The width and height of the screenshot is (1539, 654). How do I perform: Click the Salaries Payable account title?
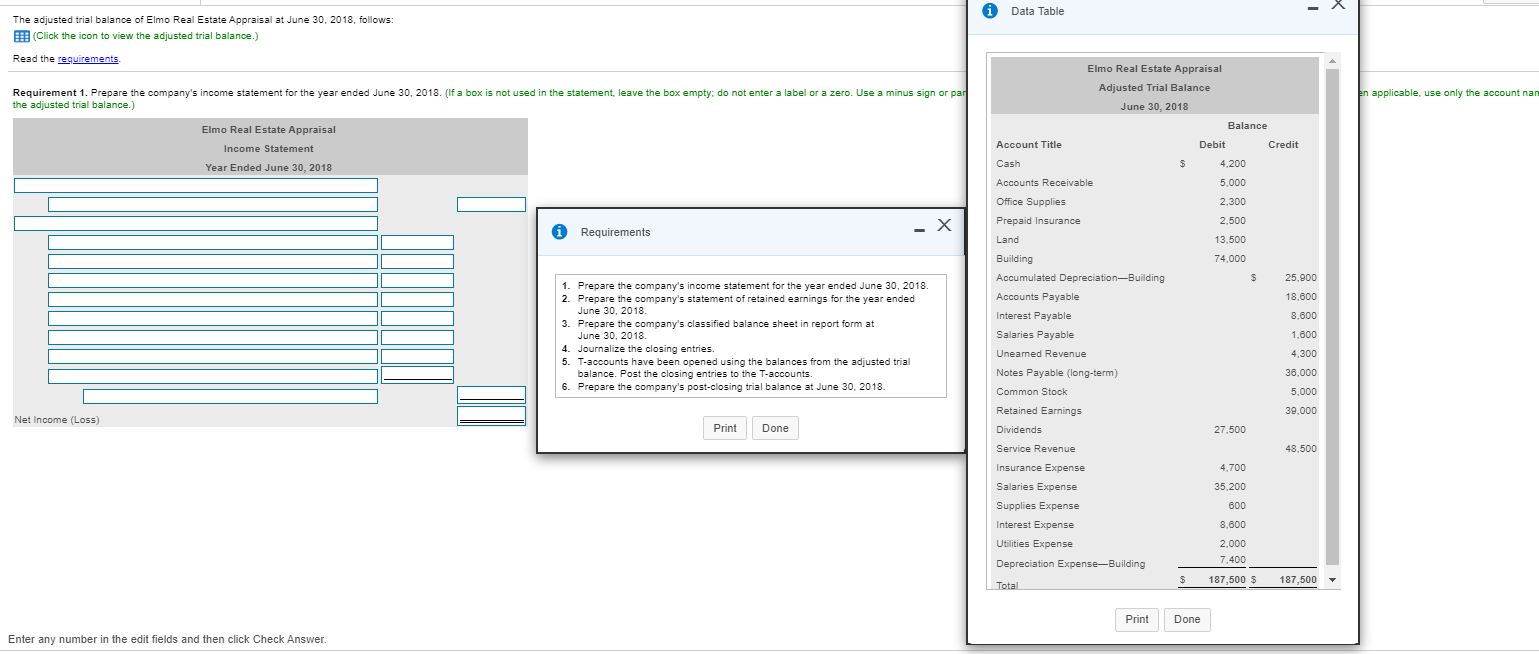click(x=1035, y=335)
